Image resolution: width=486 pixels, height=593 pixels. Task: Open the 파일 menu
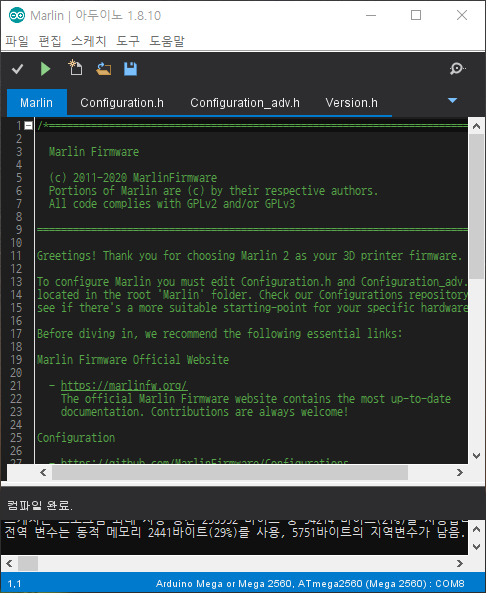pos(17,41)
